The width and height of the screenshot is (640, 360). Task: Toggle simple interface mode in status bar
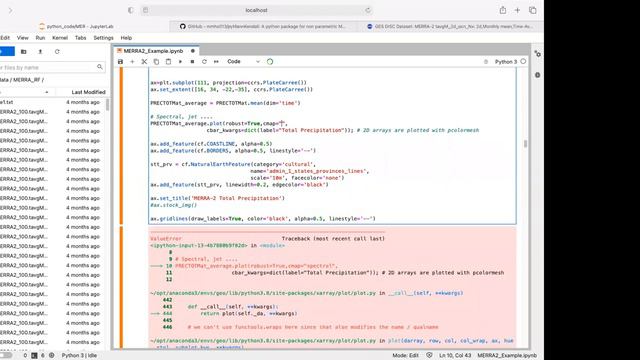pyautogui.click(x=6, y=356)
